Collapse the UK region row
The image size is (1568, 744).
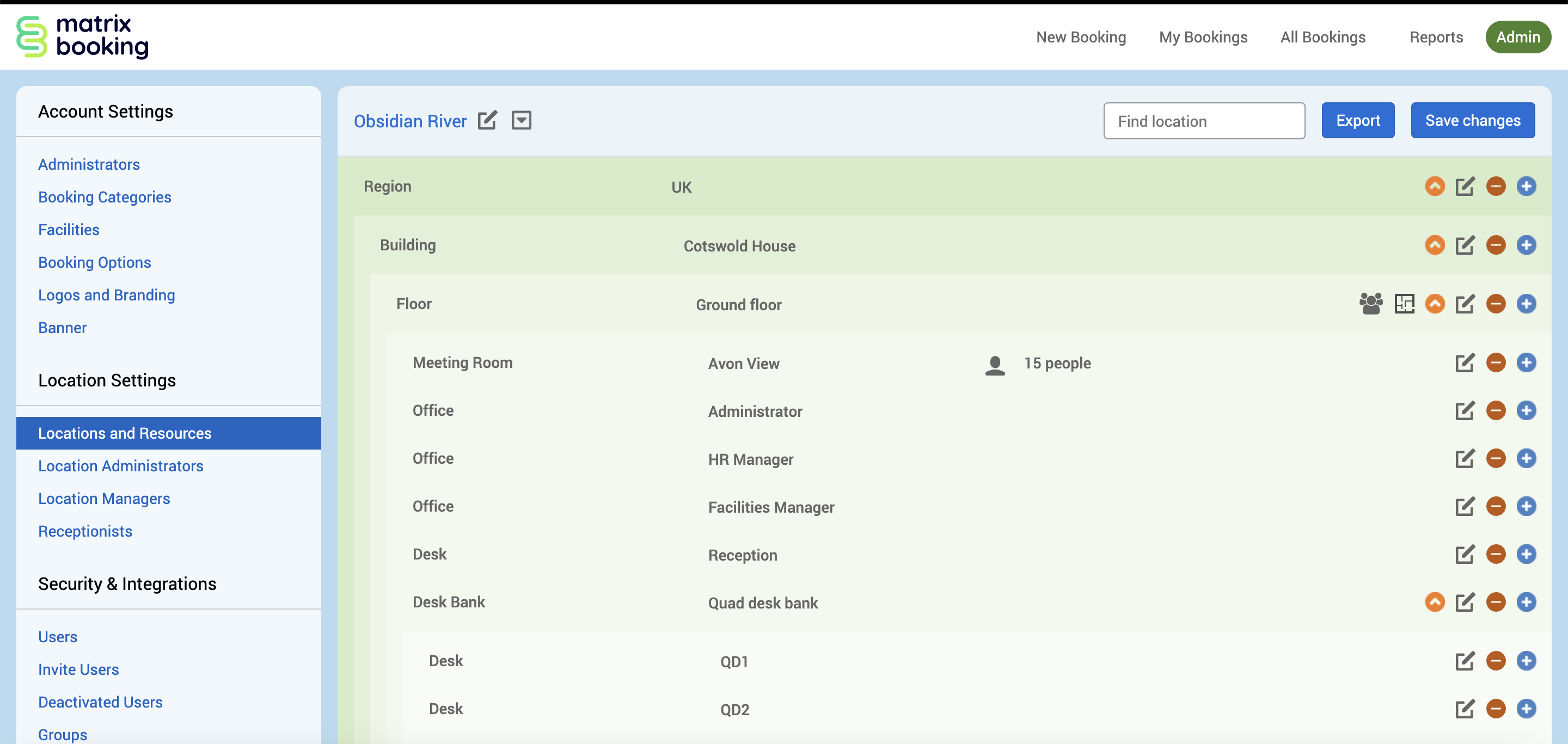click(x=1434, y=187)
